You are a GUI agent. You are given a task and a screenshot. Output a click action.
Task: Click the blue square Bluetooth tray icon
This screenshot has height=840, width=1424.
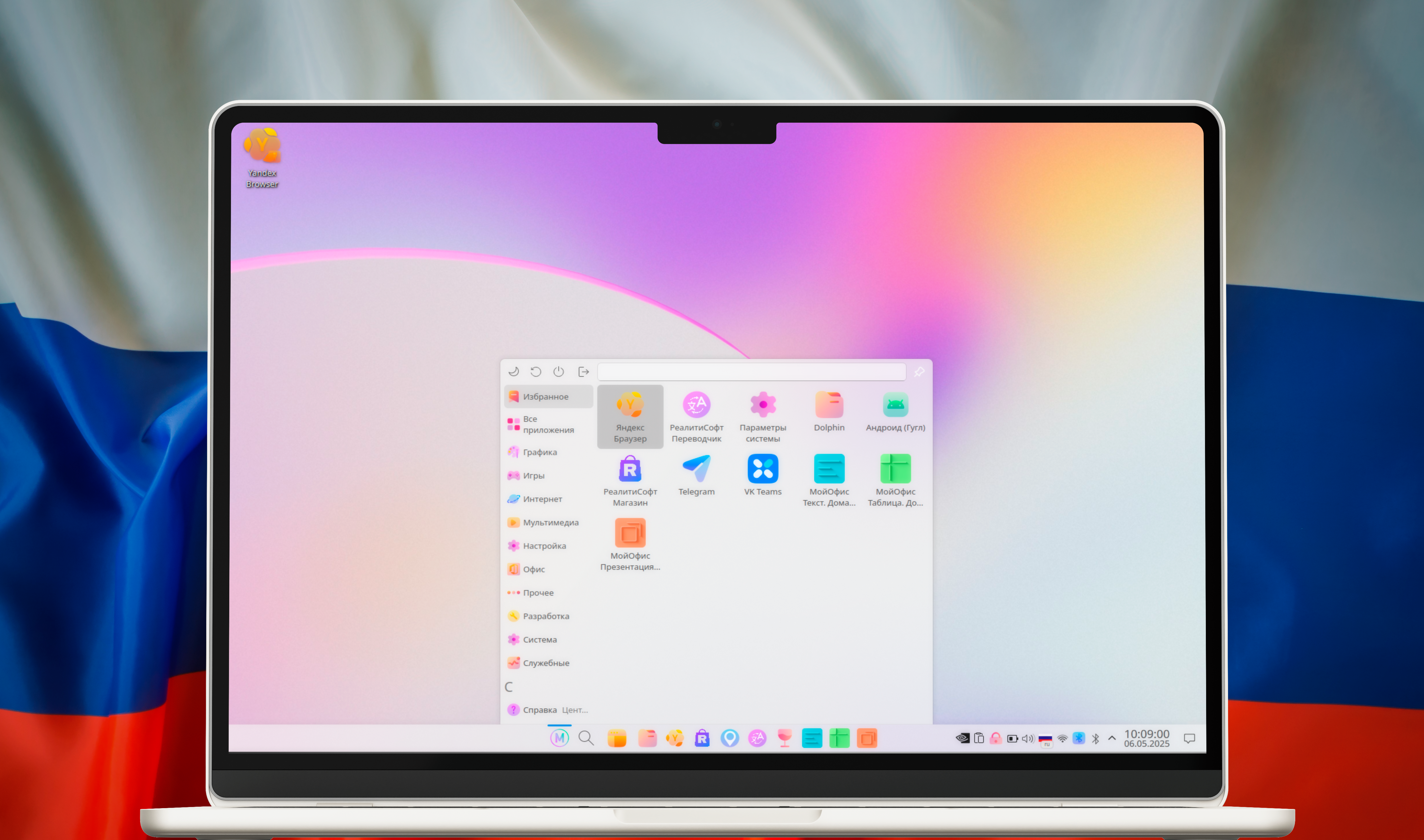coord(1079,738)
